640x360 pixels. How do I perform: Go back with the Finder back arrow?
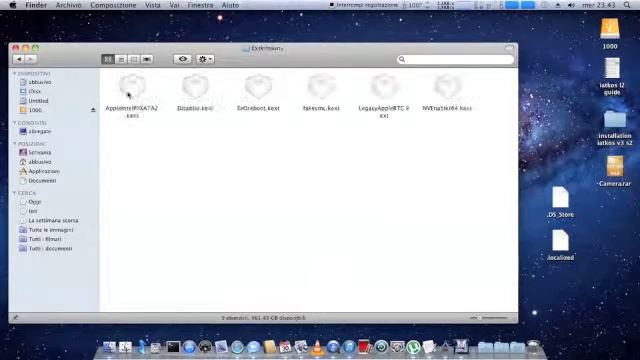(x=19, y=59)
